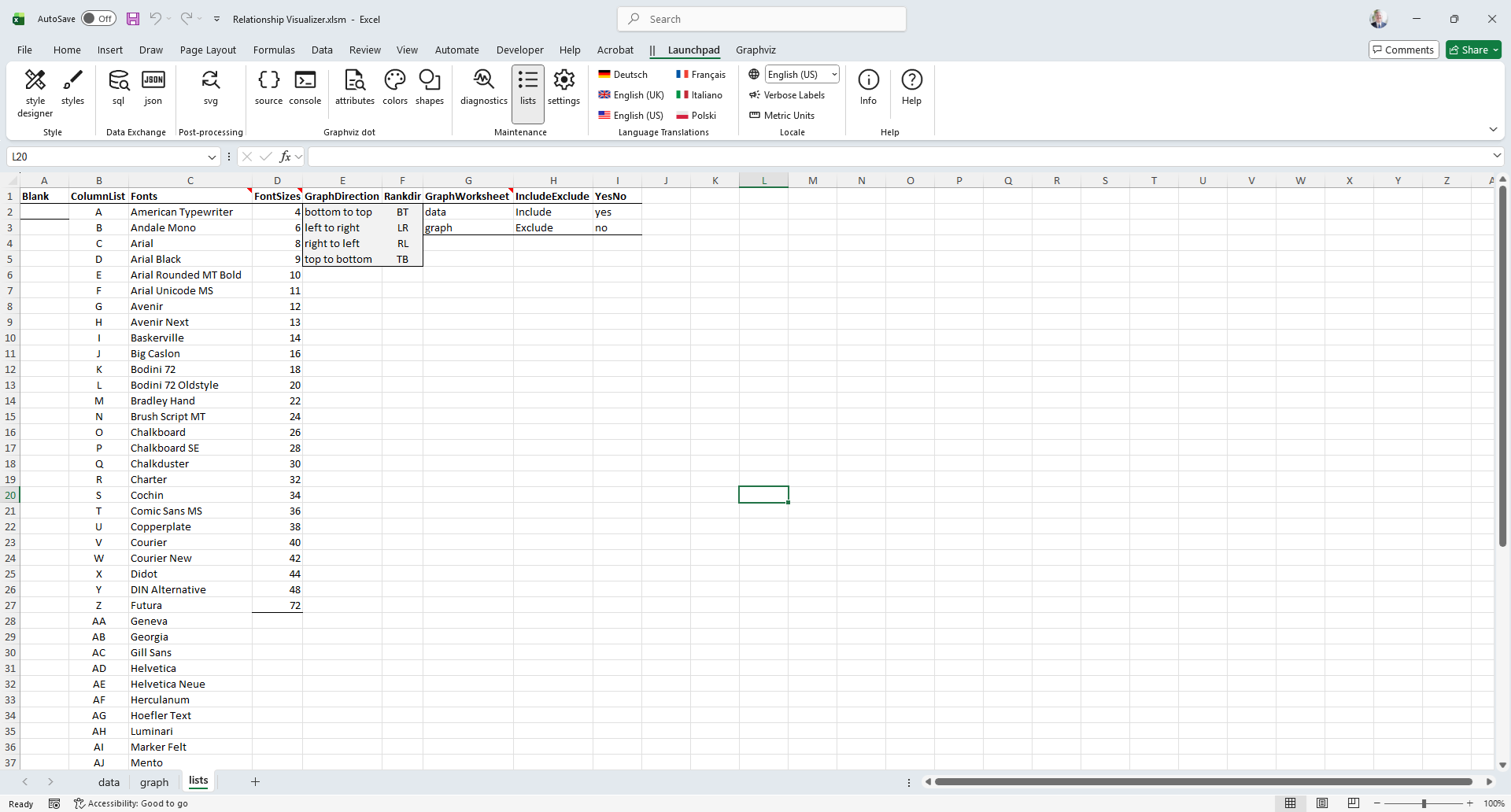The image size is (1511, 812).
Task: Switch to the Graphviz ribbon tab
Action: coord(755,50)
